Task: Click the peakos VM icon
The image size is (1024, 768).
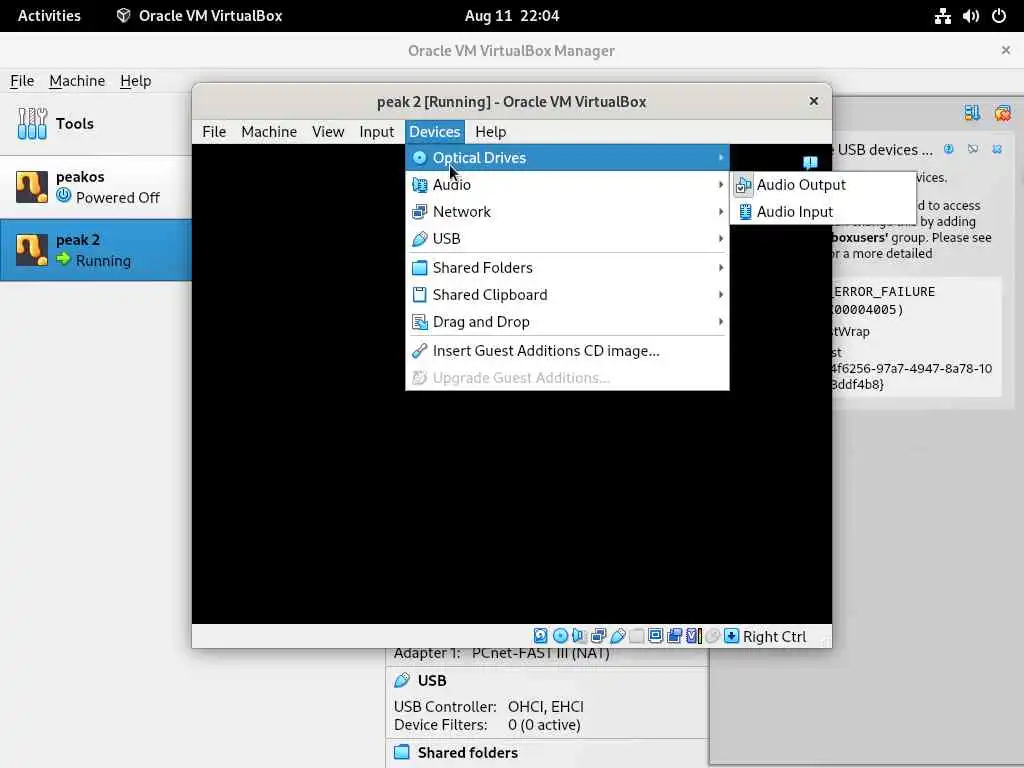Action: click(32, 187)
